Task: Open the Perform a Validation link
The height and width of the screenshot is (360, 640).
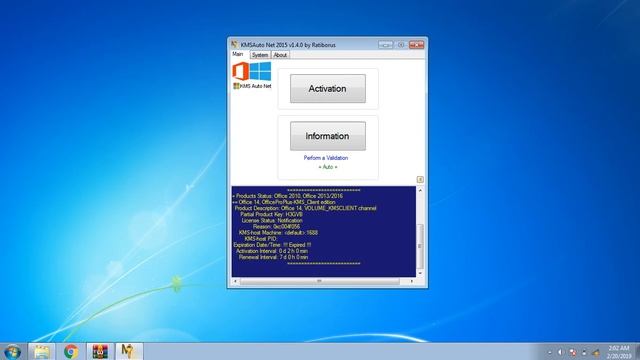Action: (326, 158)
